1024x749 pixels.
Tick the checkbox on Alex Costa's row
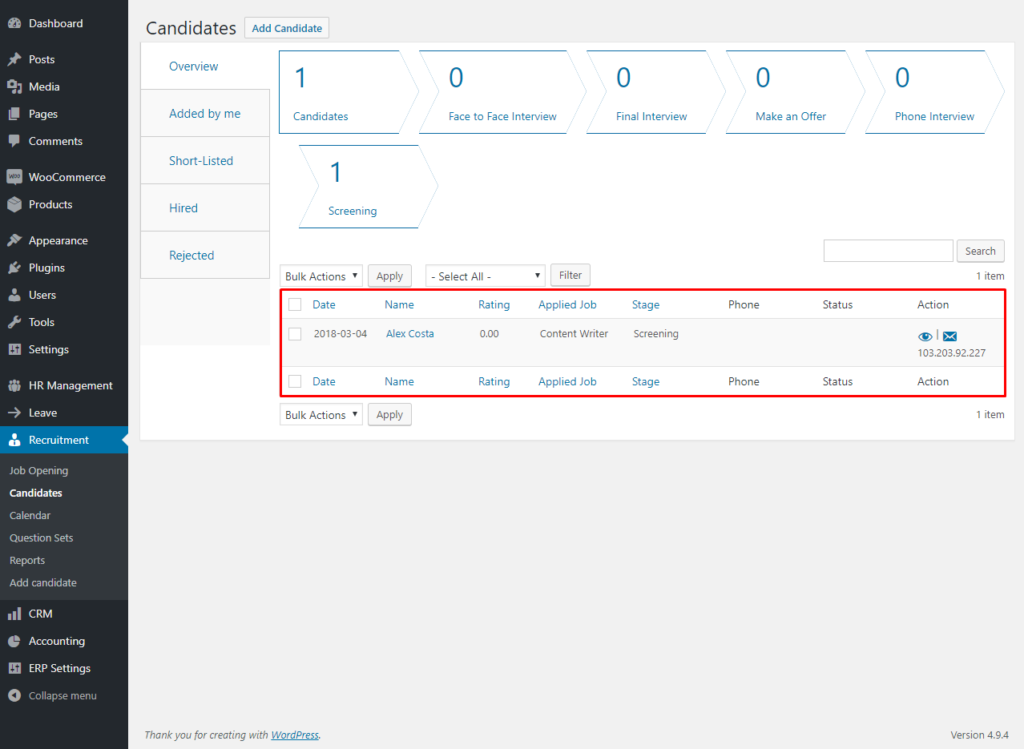[x=294, y=333]
